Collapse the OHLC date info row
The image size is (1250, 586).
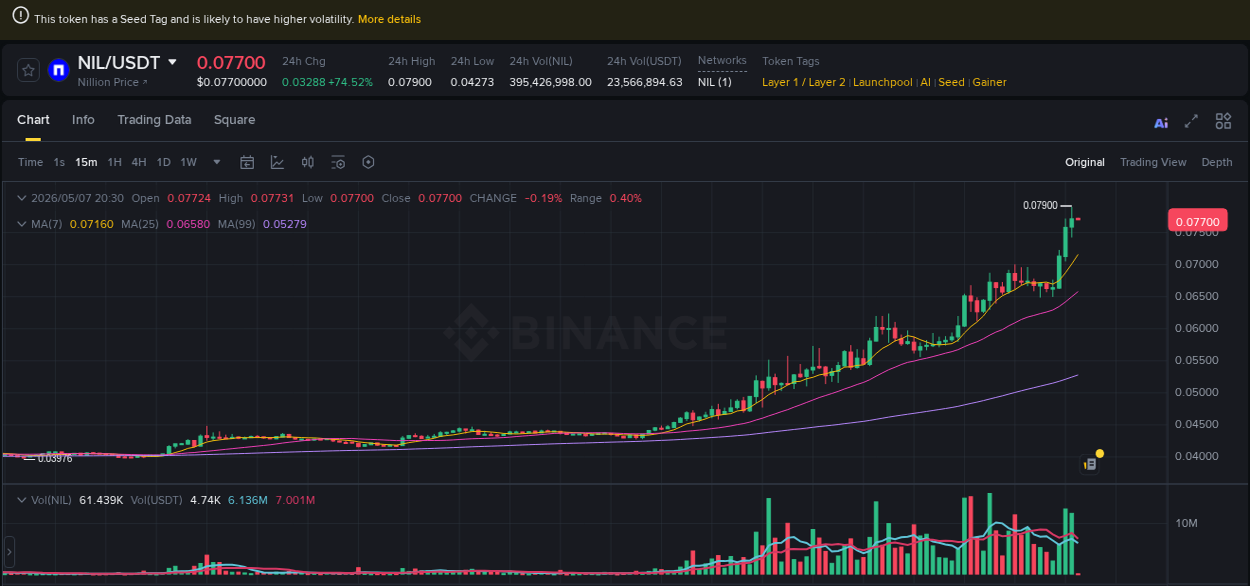(22, 198)
